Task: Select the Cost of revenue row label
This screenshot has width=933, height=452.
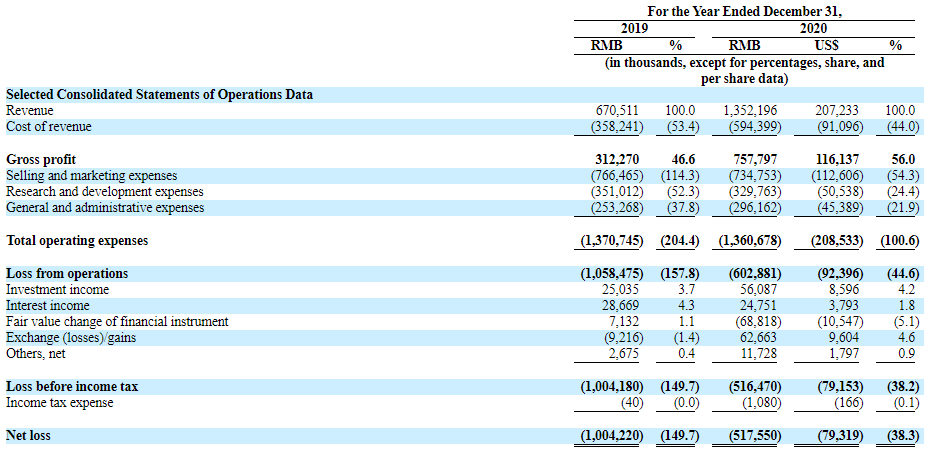Action: [48, 127]
